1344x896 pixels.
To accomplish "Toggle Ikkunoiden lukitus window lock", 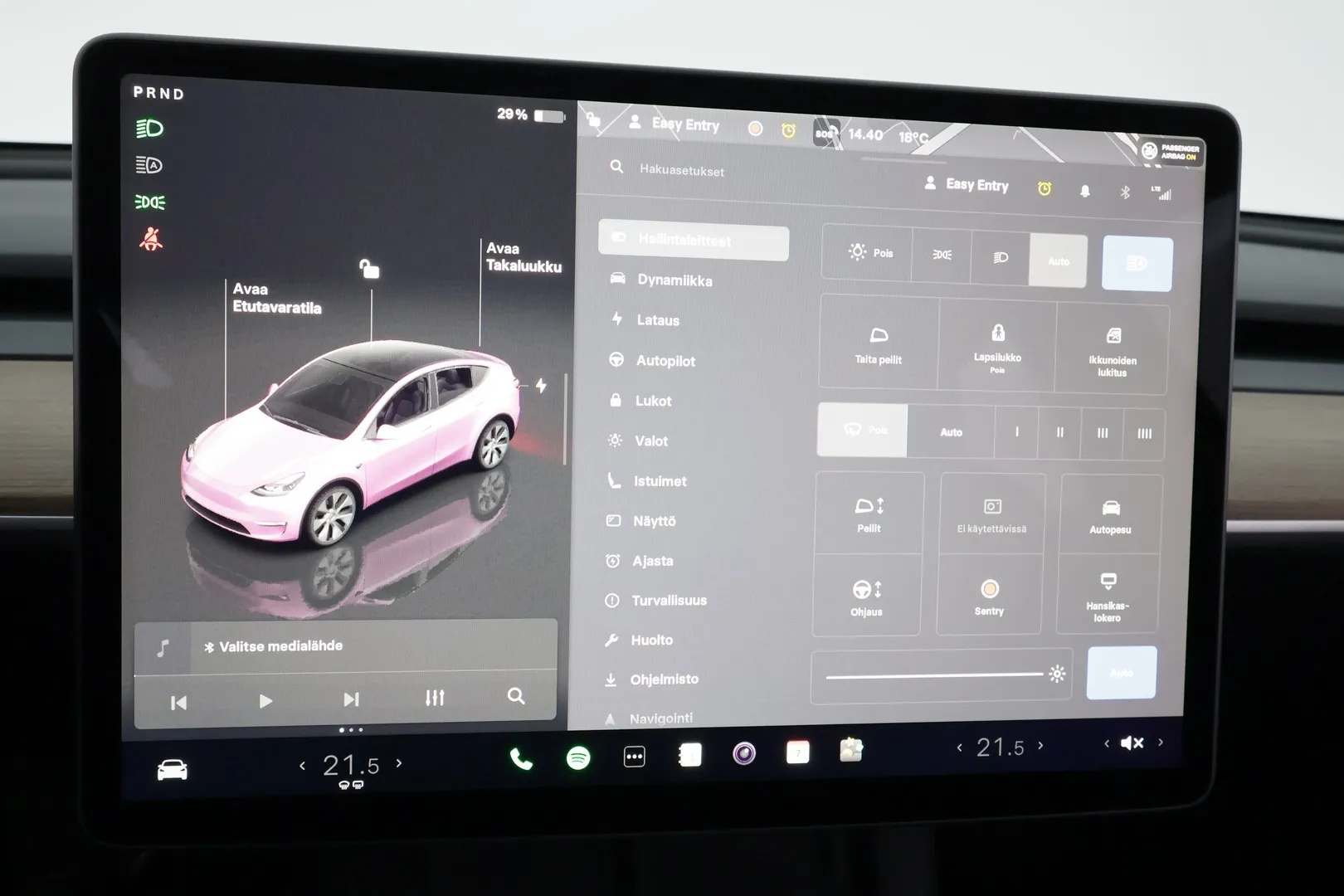I will coord(1113,349).
